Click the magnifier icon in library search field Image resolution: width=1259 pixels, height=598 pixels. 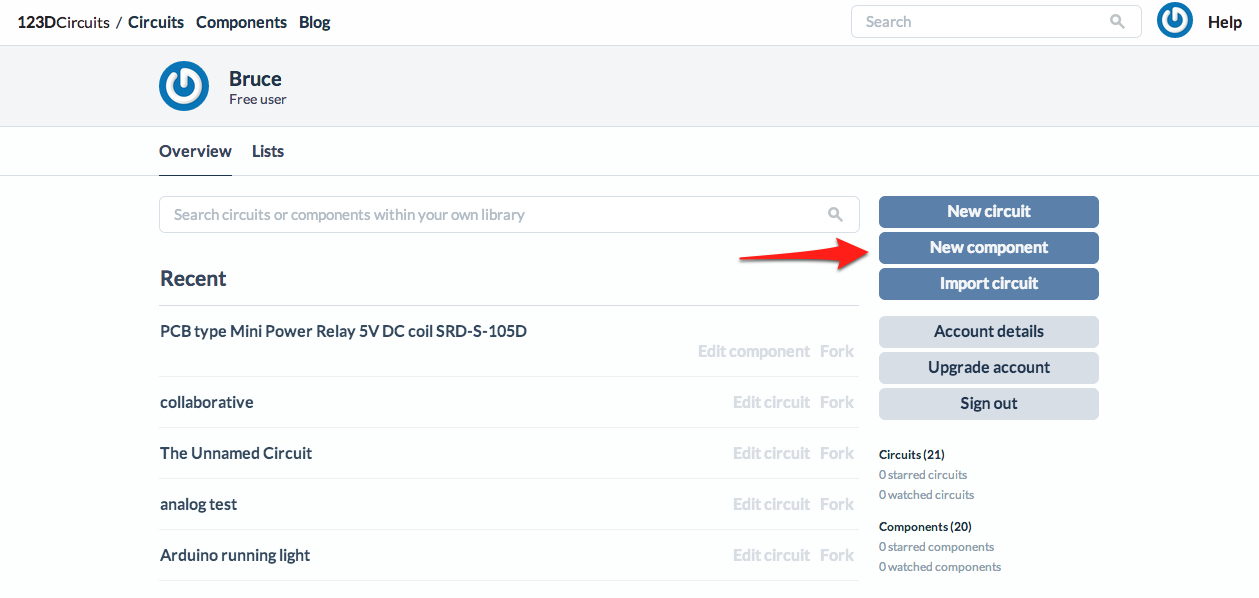point(835,214)
